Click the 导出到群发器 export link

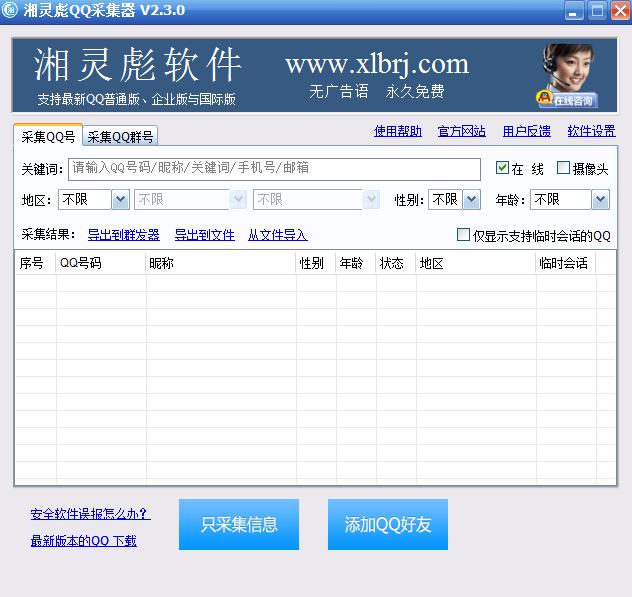click(x=124, y=235)
